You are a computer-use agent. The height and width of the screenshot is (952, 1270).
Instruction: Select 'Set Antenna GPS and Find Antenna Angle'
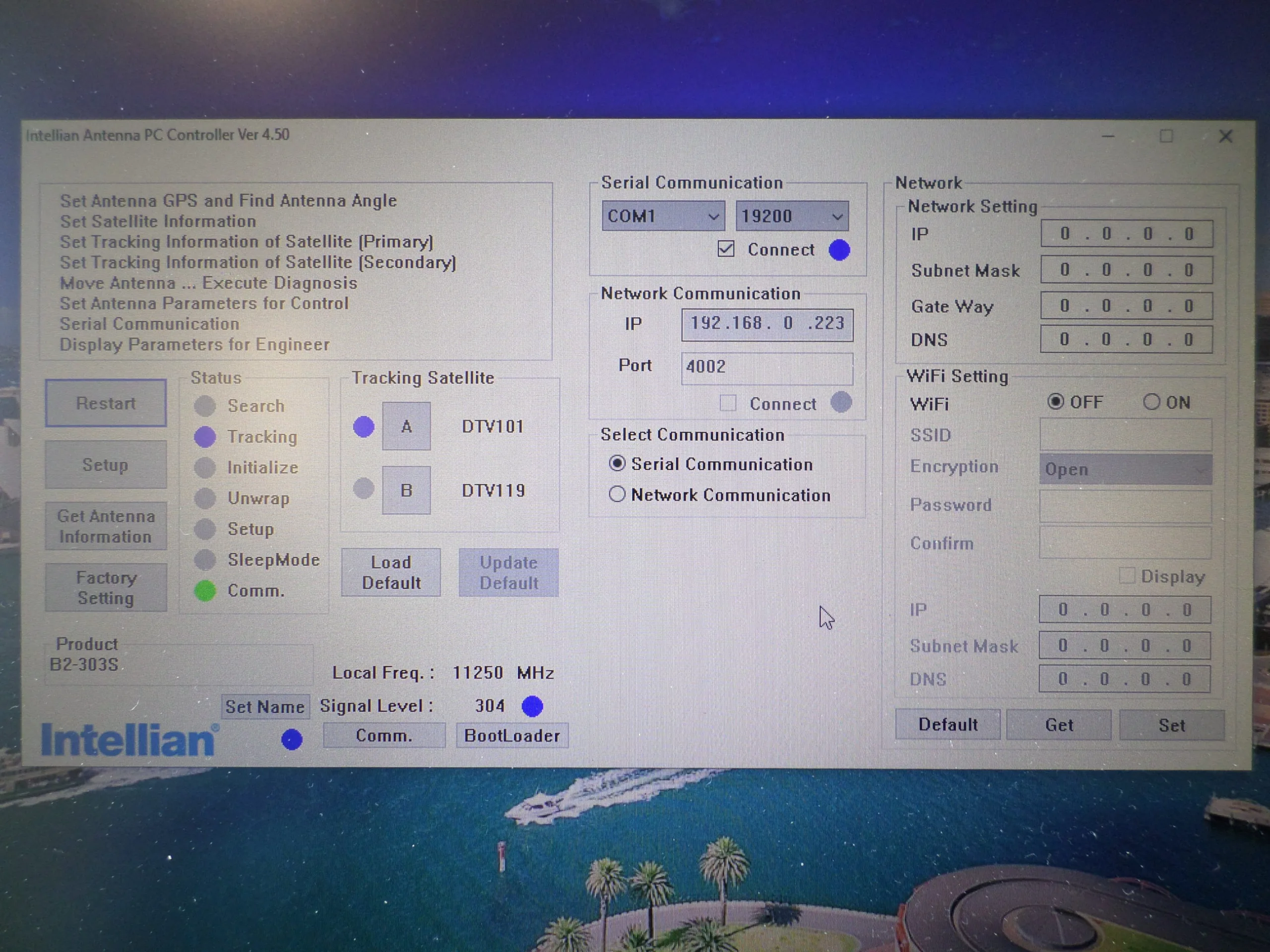pos(229,200)
